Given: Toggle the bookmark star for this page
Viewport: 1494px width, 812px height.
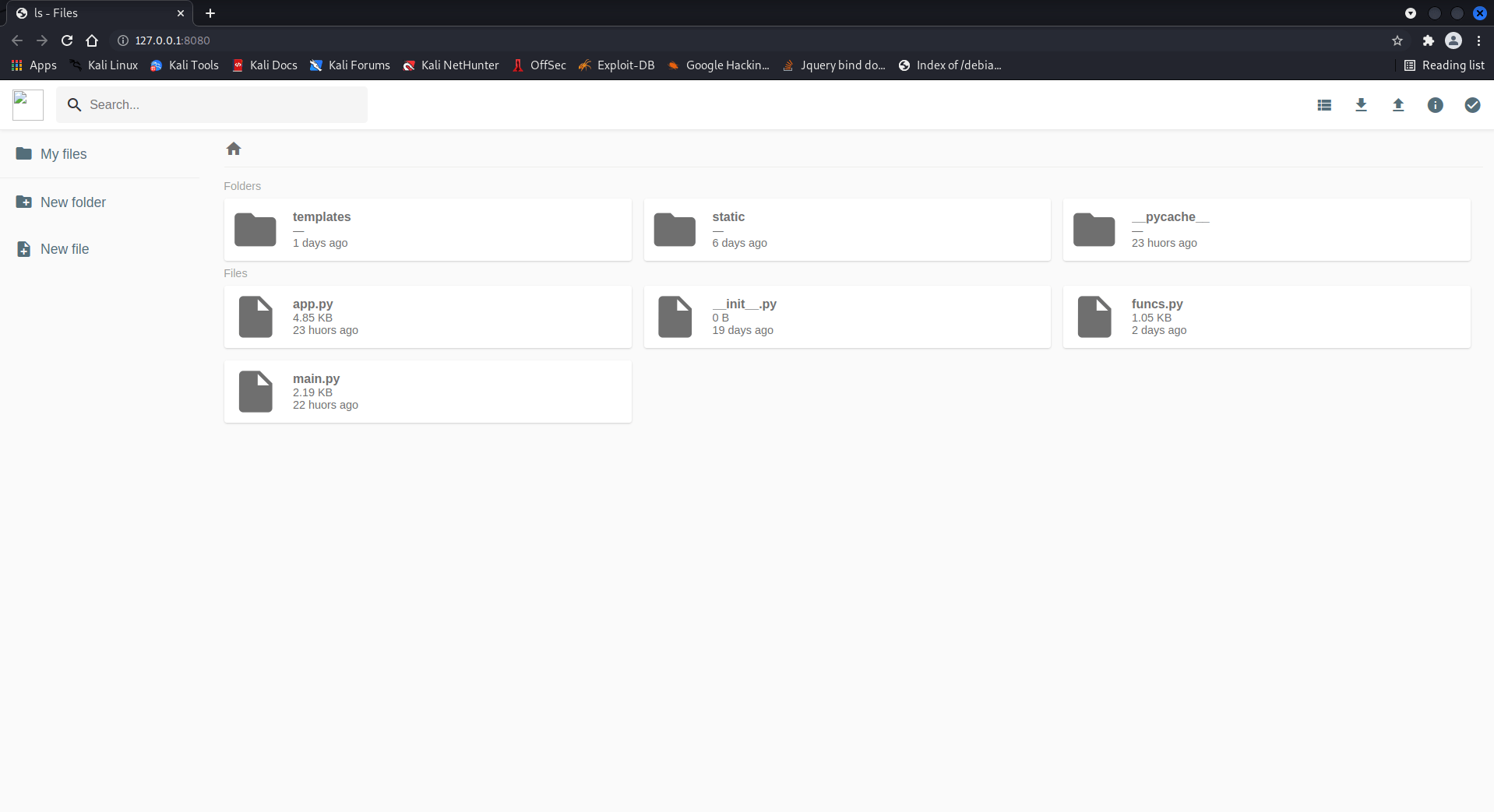Looking at the screenshot, I should point(1397,40).
